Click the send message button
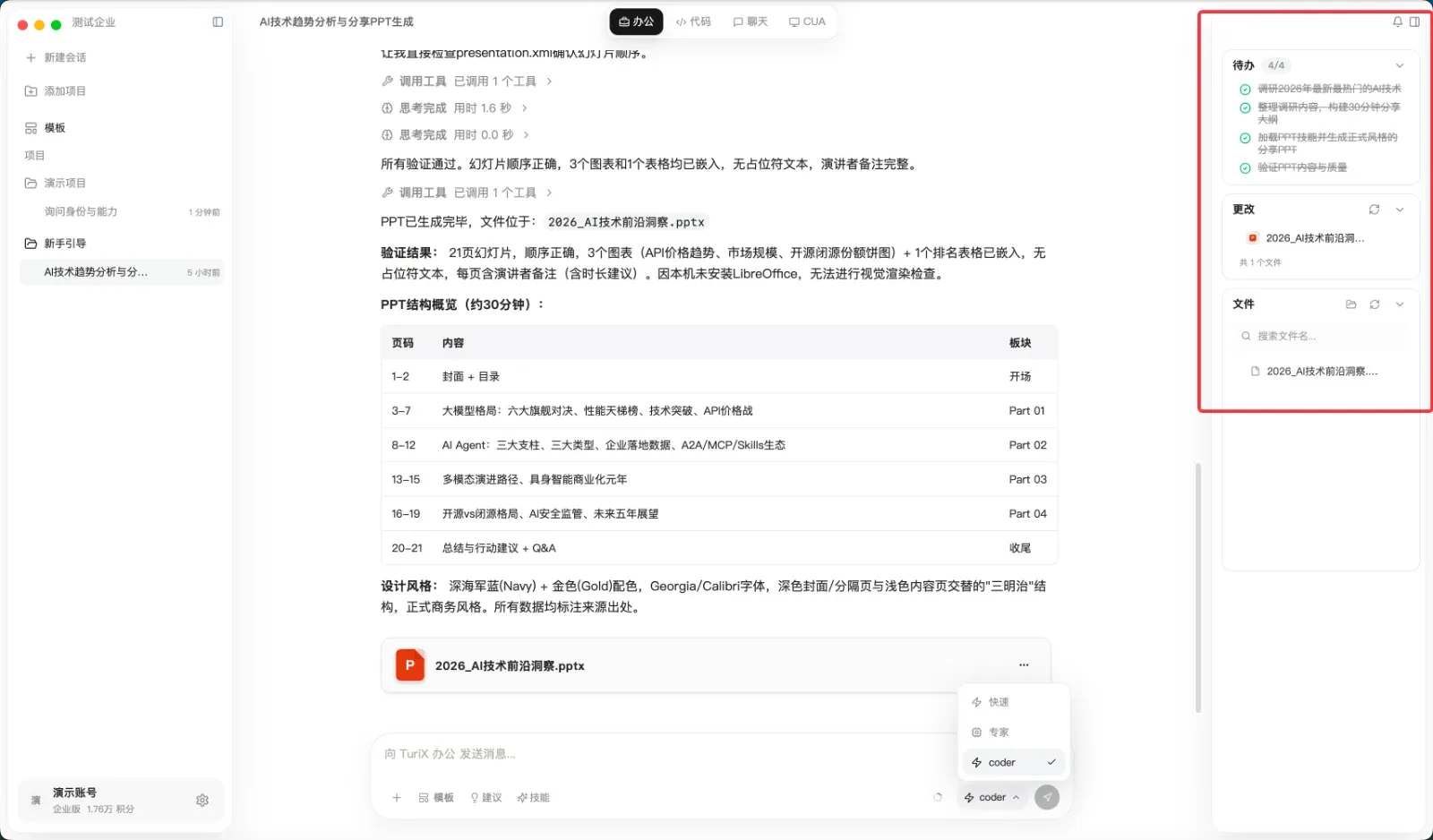Image resolution: width=1433 pixels, height=840 pixels. pos(1046,797)
